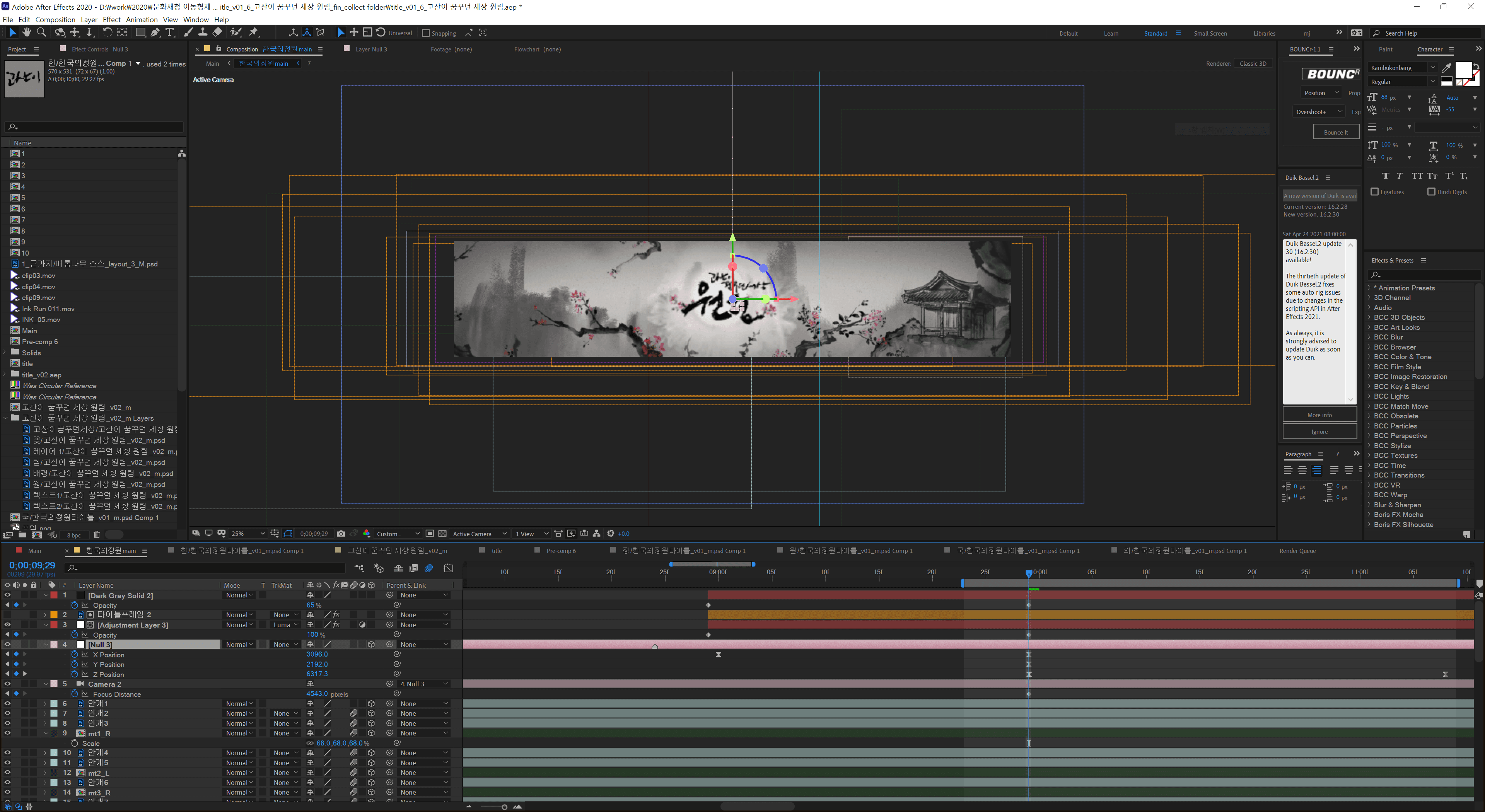Viewport: 1485px width, 812px height.
Task: Click the snapshot camera icon in viewer
Action: click(341, 534)
